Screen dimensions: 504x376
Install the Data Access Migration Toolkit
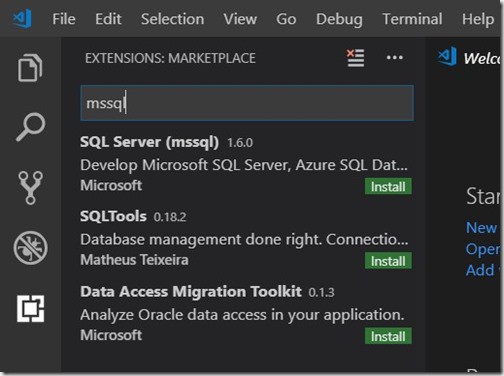click(x=388, y=336)
